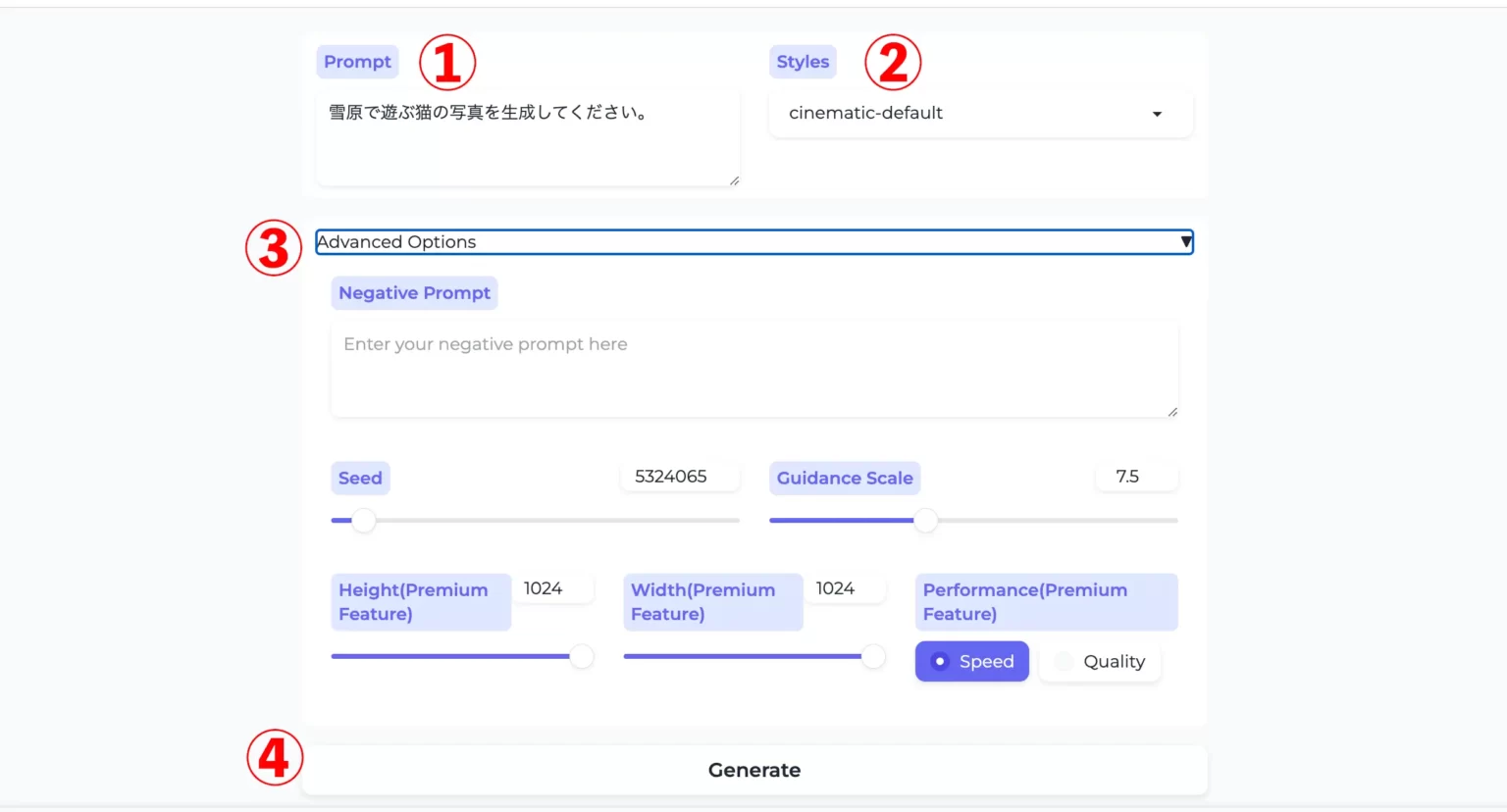1507x812 pixels.
Task: Click the Negative Prompt resize handle
Action: 1172,412
